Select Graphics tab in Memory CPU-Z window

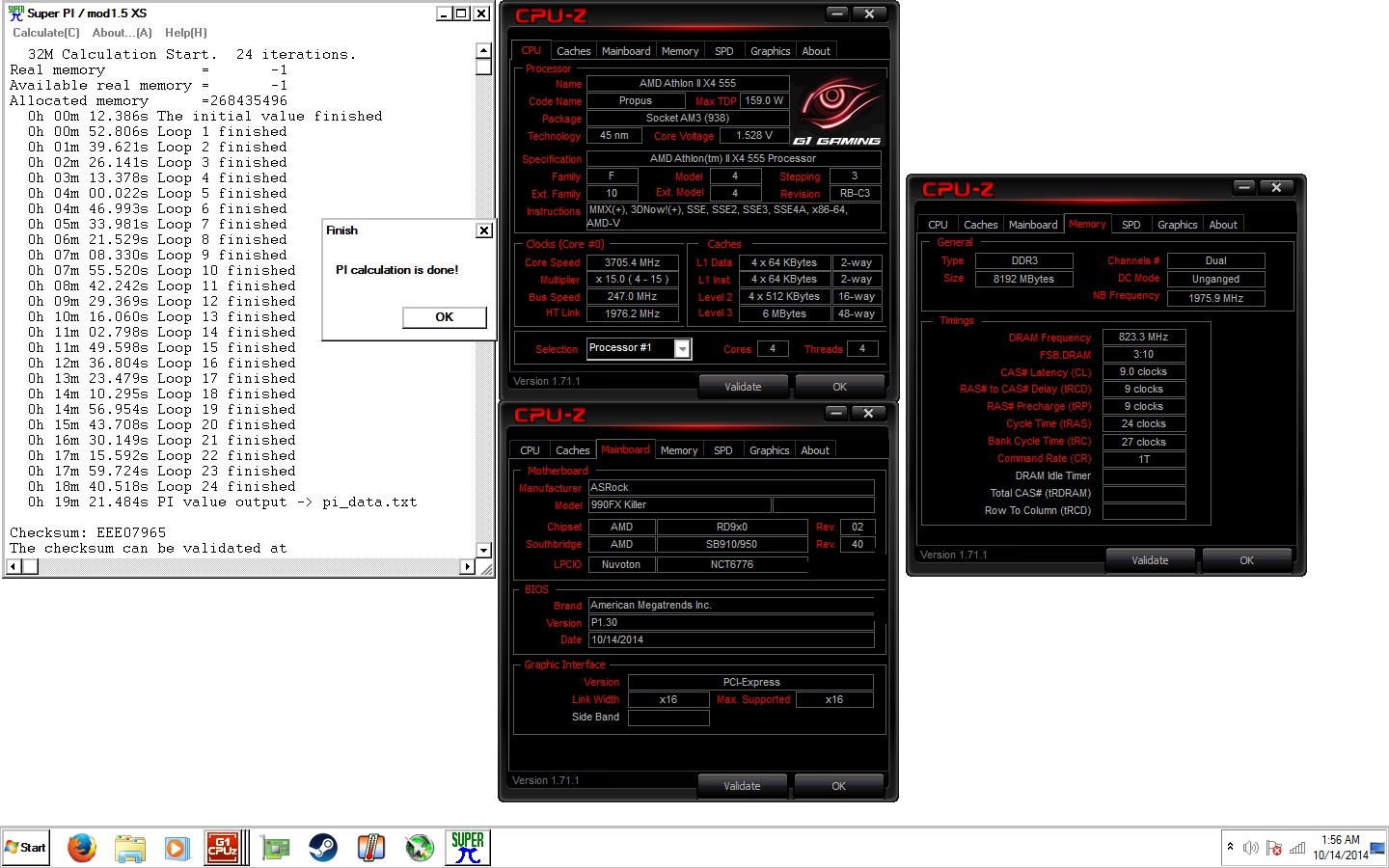[x=1177, y=225]
